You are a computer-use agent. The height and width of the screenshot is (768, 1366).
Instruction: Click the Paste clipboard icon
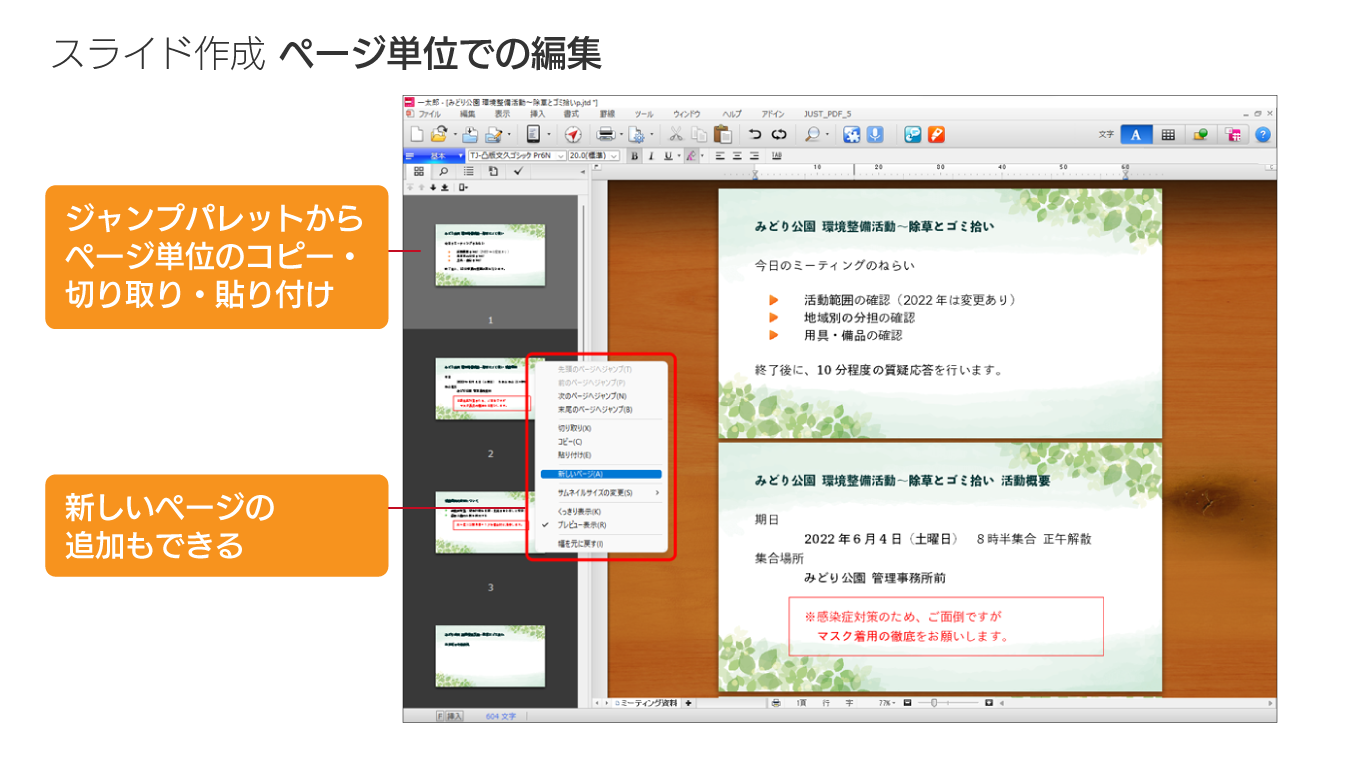[723, 135]
